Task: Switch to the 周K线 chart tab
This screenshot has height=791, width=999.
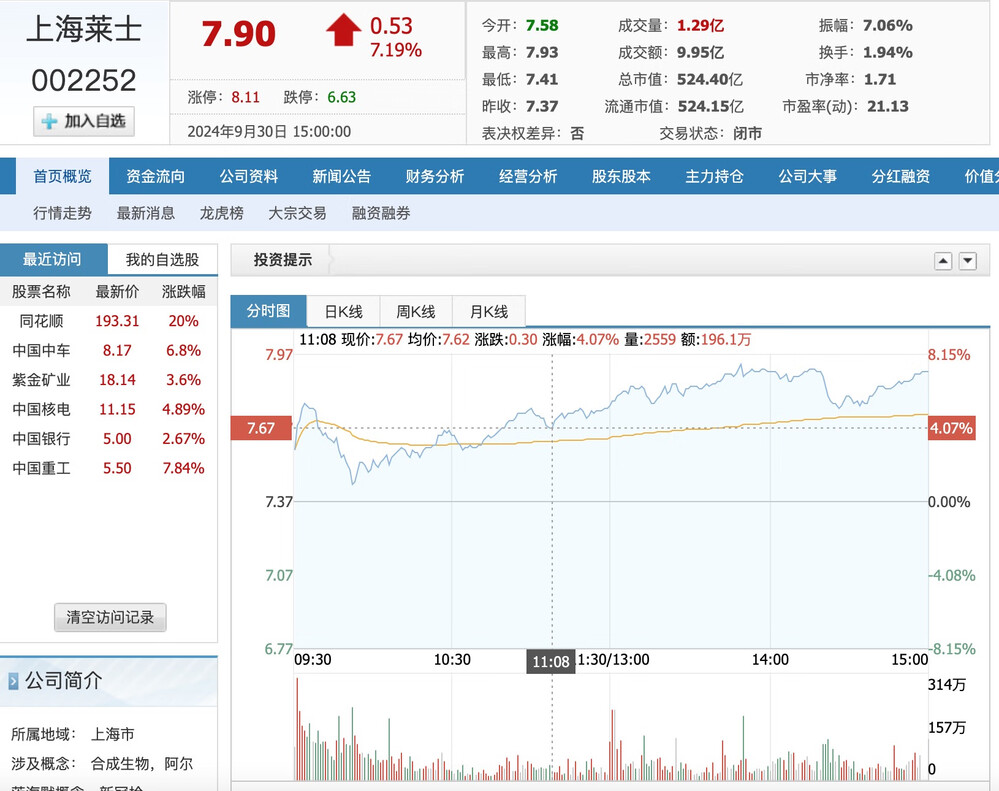Action: (x=415, y=311)
